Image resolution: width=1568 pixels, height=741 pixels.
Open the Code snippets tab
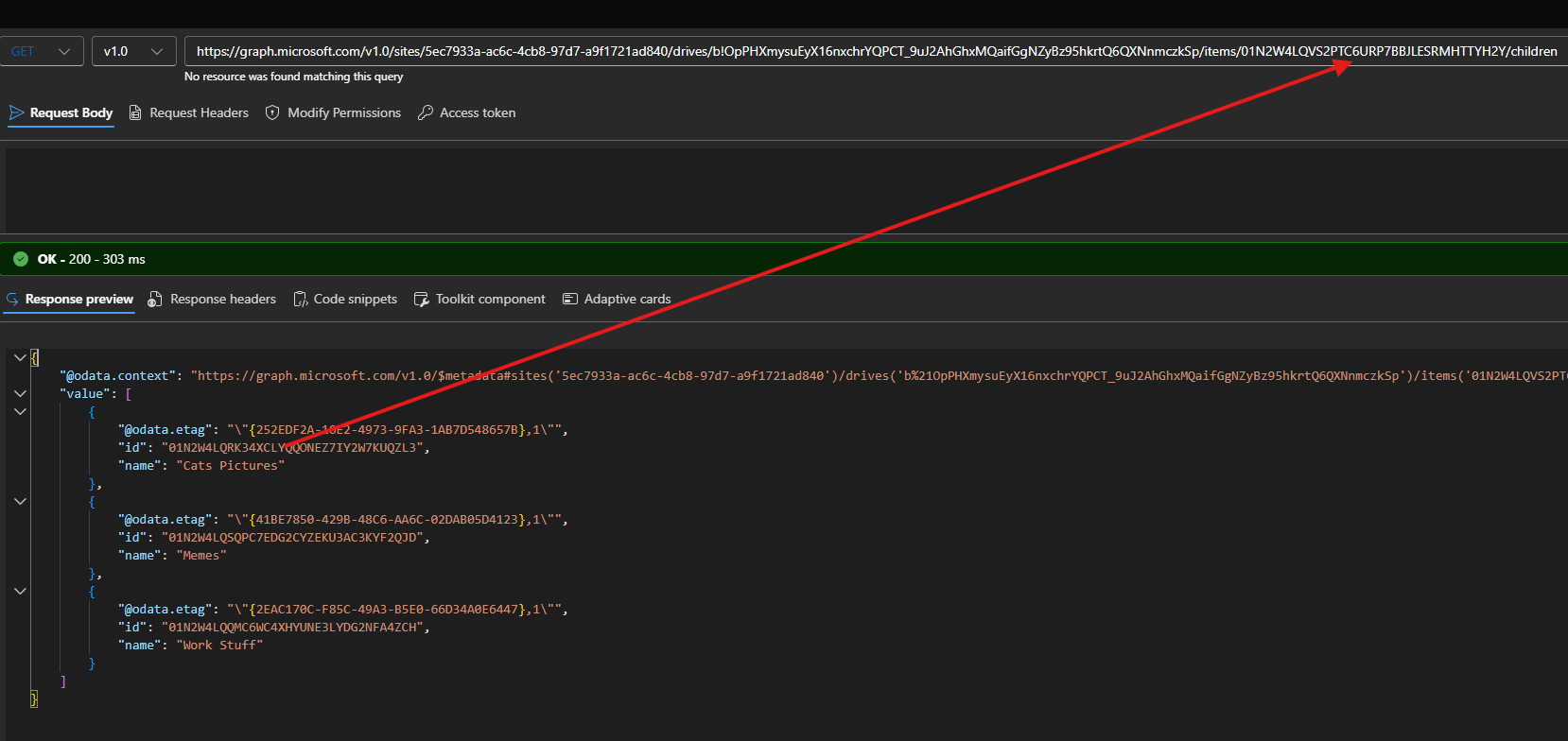click(355, 299)
